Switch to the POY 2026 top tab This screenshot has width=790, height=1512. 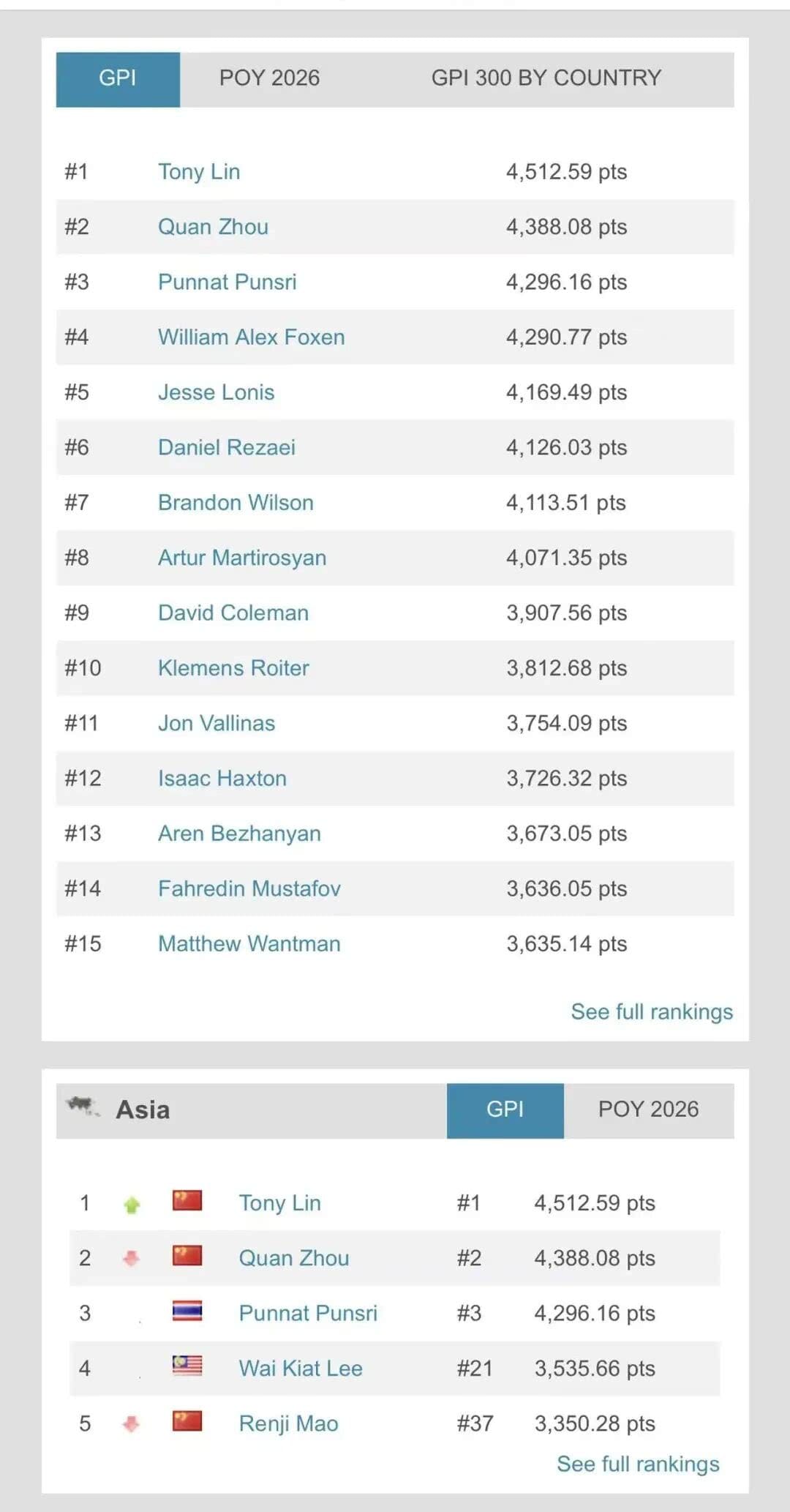click(x=269, y=78)
